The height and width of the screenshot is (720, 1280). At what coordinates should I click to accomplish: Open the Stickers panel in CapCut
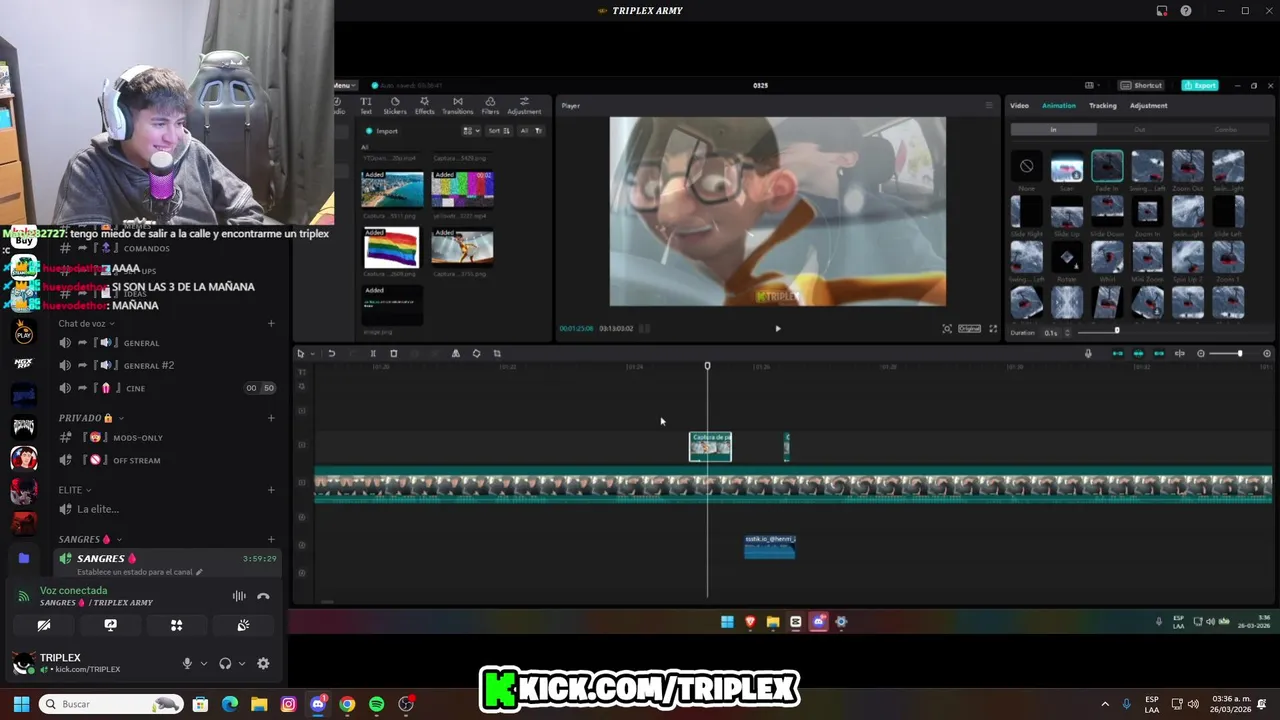click(395, 105)
